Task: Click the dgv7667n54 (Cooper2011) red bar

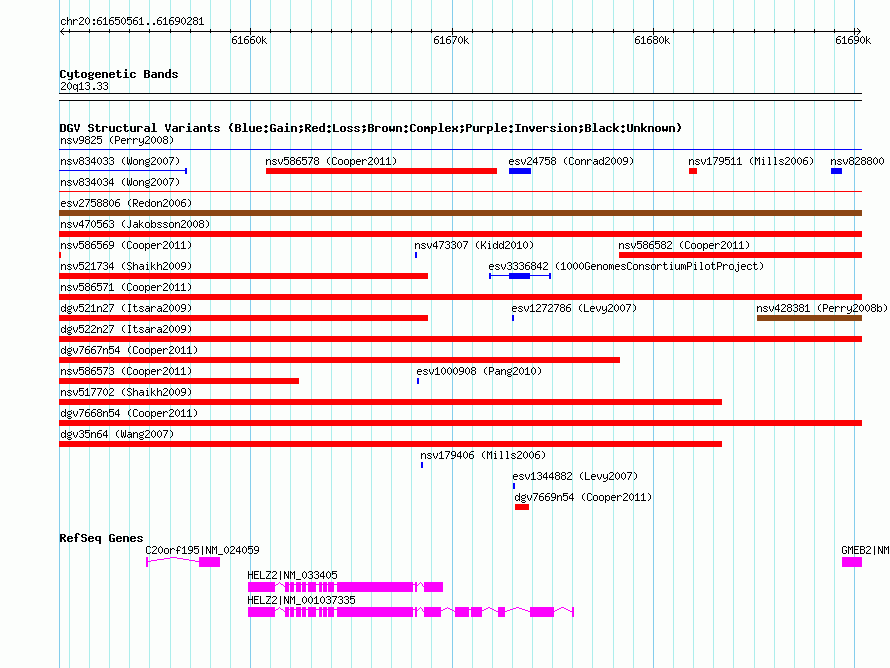Action: (339, 360)
